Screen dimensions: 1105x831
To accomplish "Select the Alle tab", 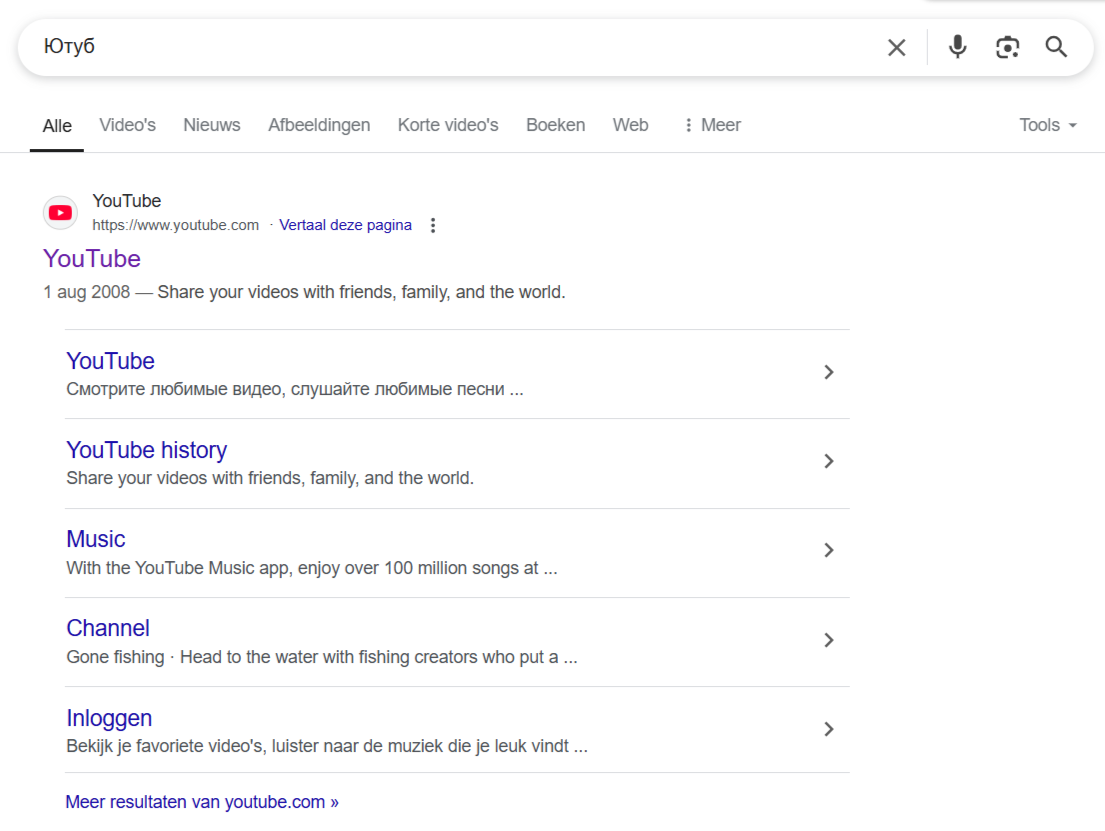I will coord(57,125).
